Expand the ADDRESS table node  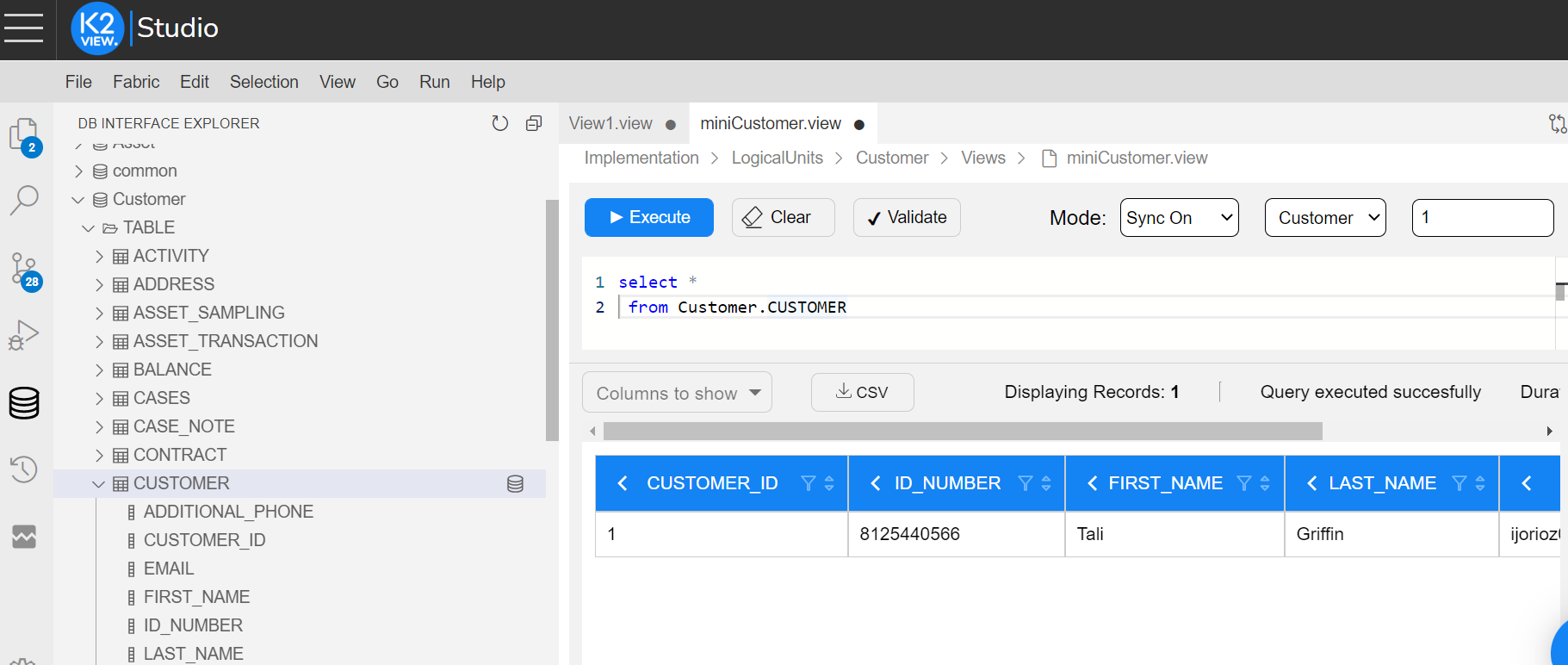point(99,284)
